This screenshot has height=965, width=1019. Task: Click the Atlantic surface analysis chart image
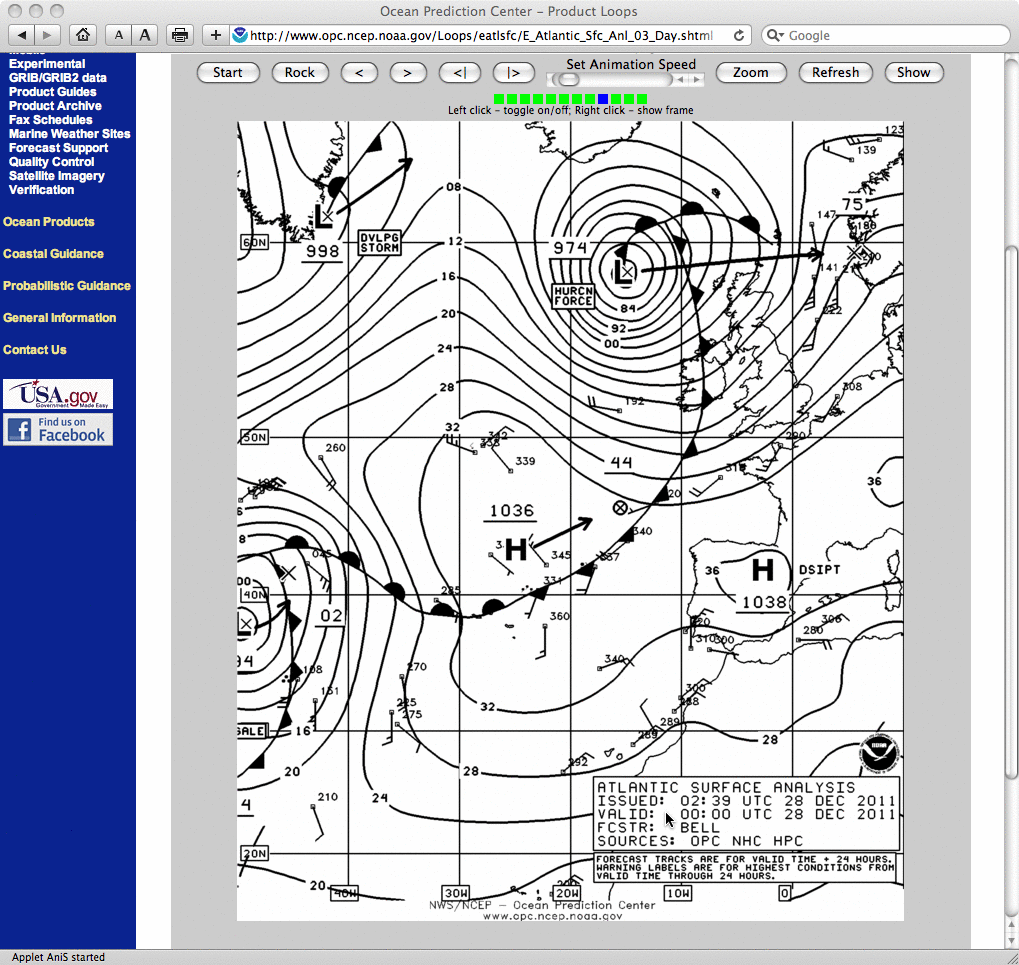tap(570, 521)
